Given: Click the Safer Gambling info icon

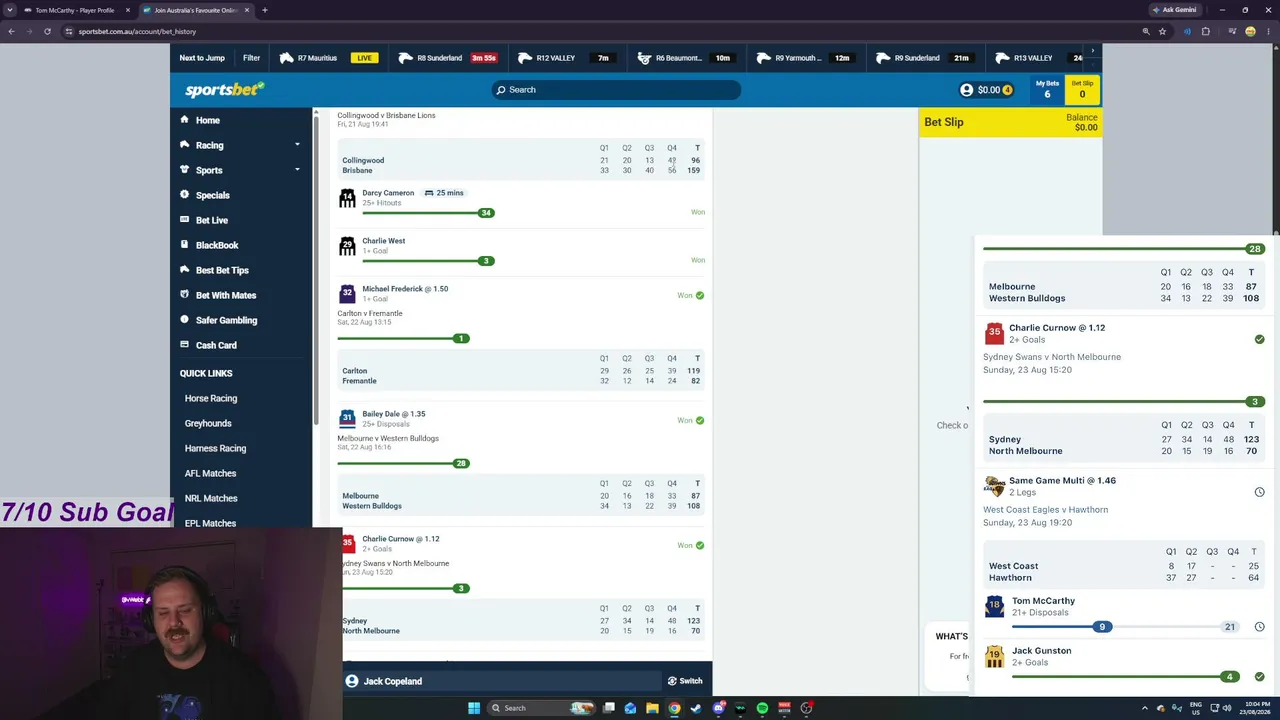Looking at the screenshot, I should tap(184, 320).
